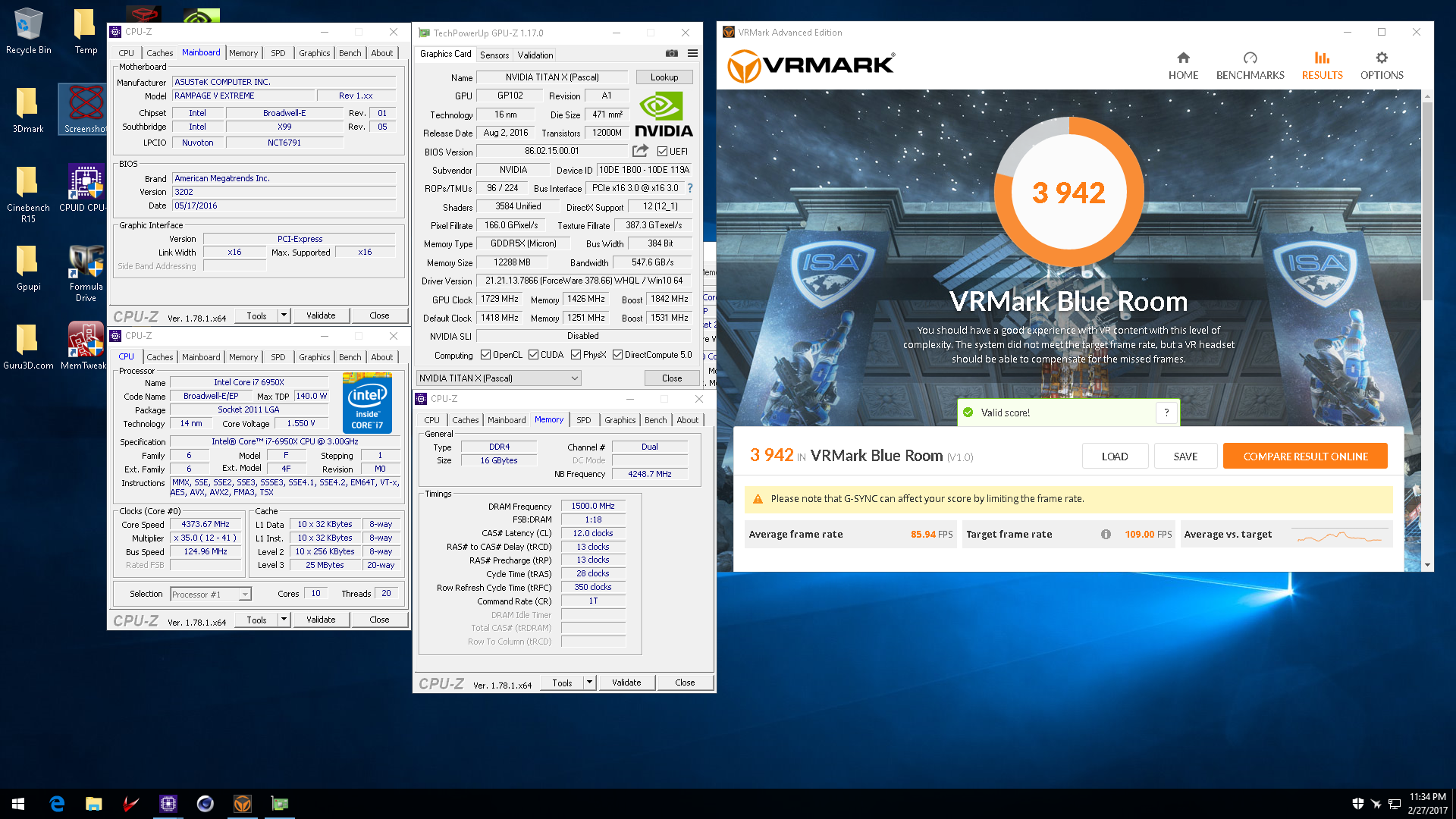Open Graphics tab in Mainboard CPU-Z window
Image resolution: width=1456 pixels, height=819 pixels.
click(314, 53)
